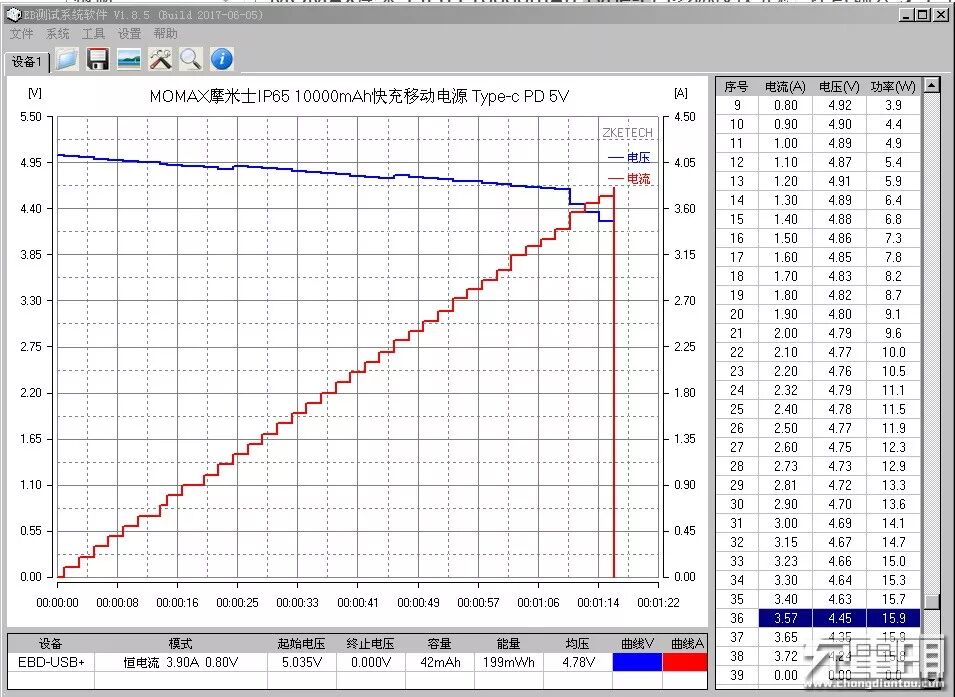Open the 文件 menu
Image resolution: width=955 pixels, height=697 pixels.
22,34
